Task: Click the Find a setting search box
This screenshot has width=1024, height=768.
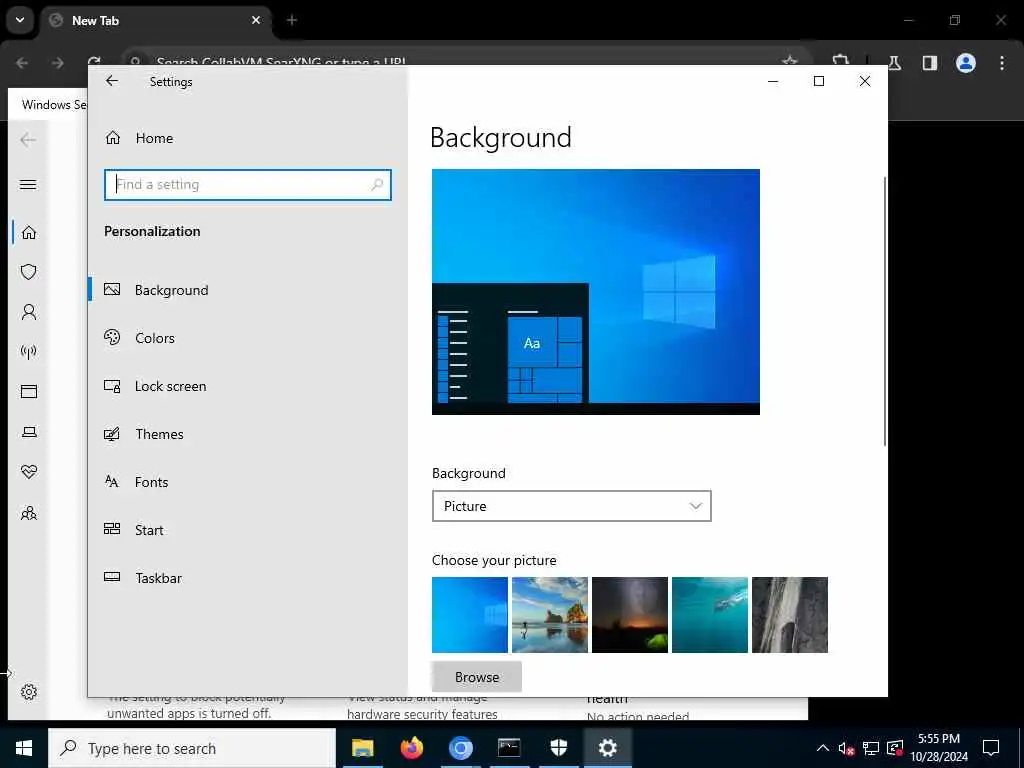Action: [x=248, y=185]
